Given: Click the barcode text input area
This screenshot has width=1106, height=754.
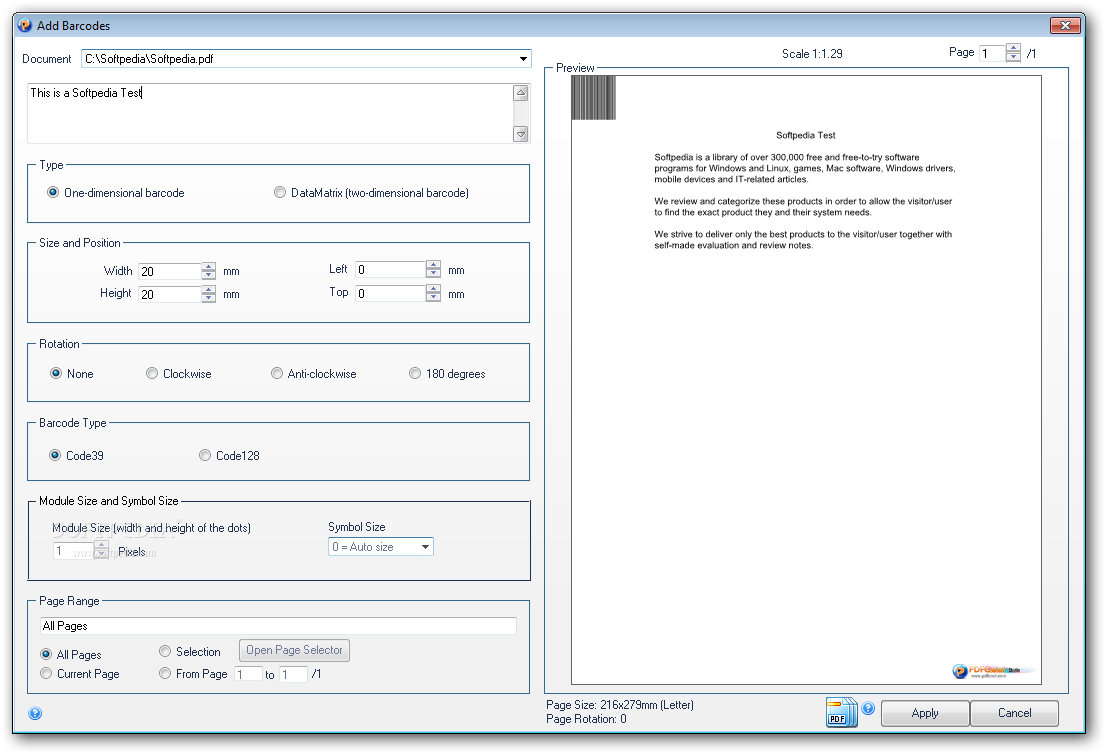Looking at the screenshot, I should (270, 114).
